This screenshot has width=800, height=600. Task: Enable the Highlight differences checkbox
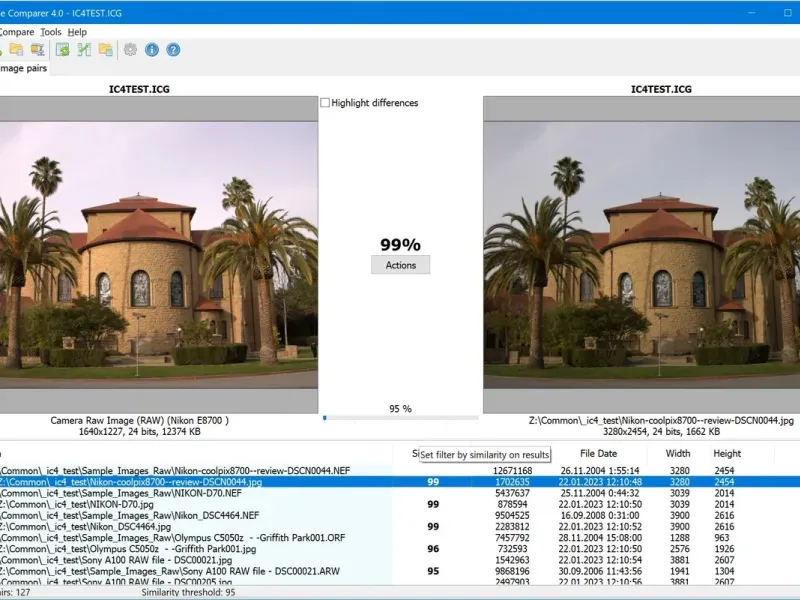[325, 103]
